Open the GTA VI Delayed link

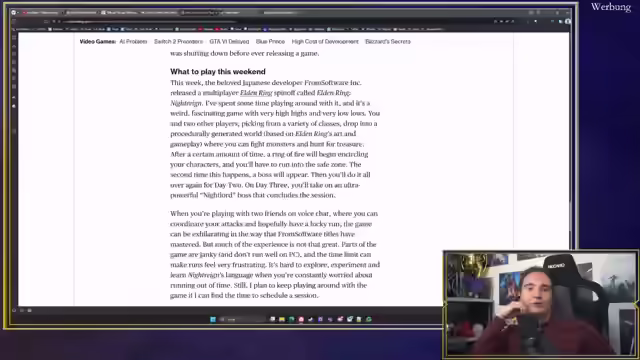pyautogui.click(x=229, y=42)
